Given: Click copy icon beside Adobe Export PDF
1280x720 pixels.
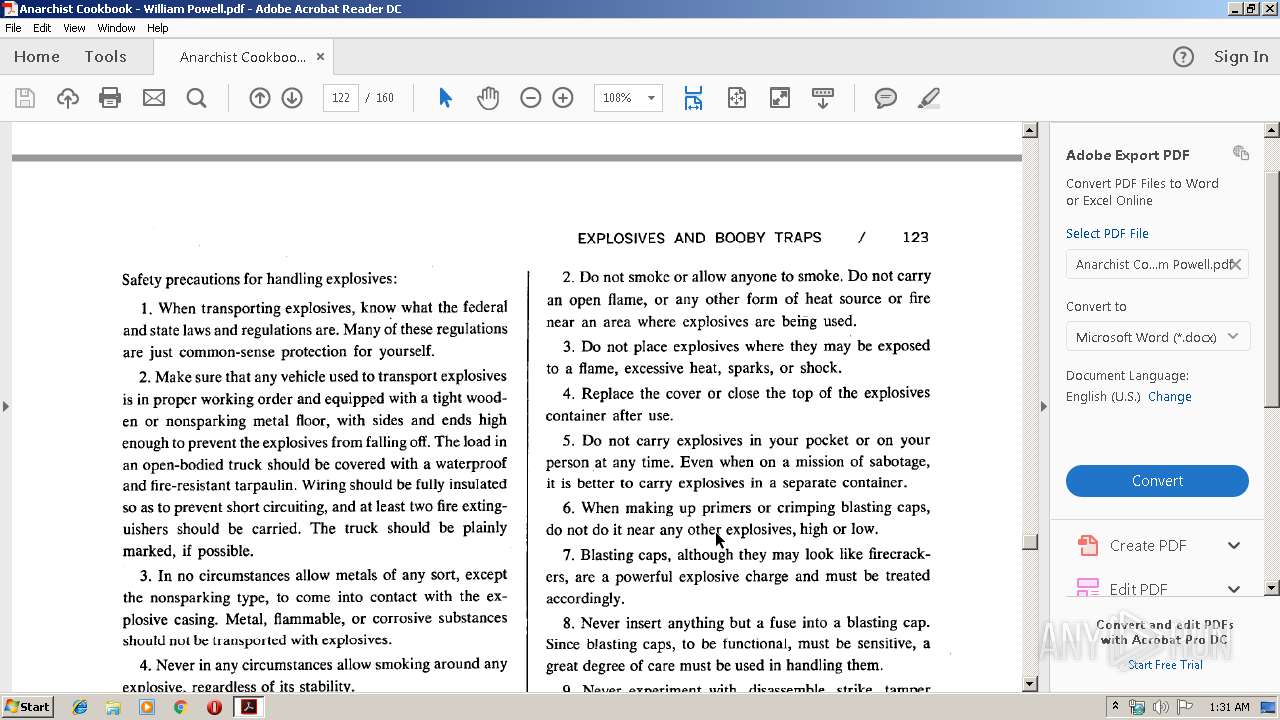Looking at the screenshot, I should [1241, 153].
